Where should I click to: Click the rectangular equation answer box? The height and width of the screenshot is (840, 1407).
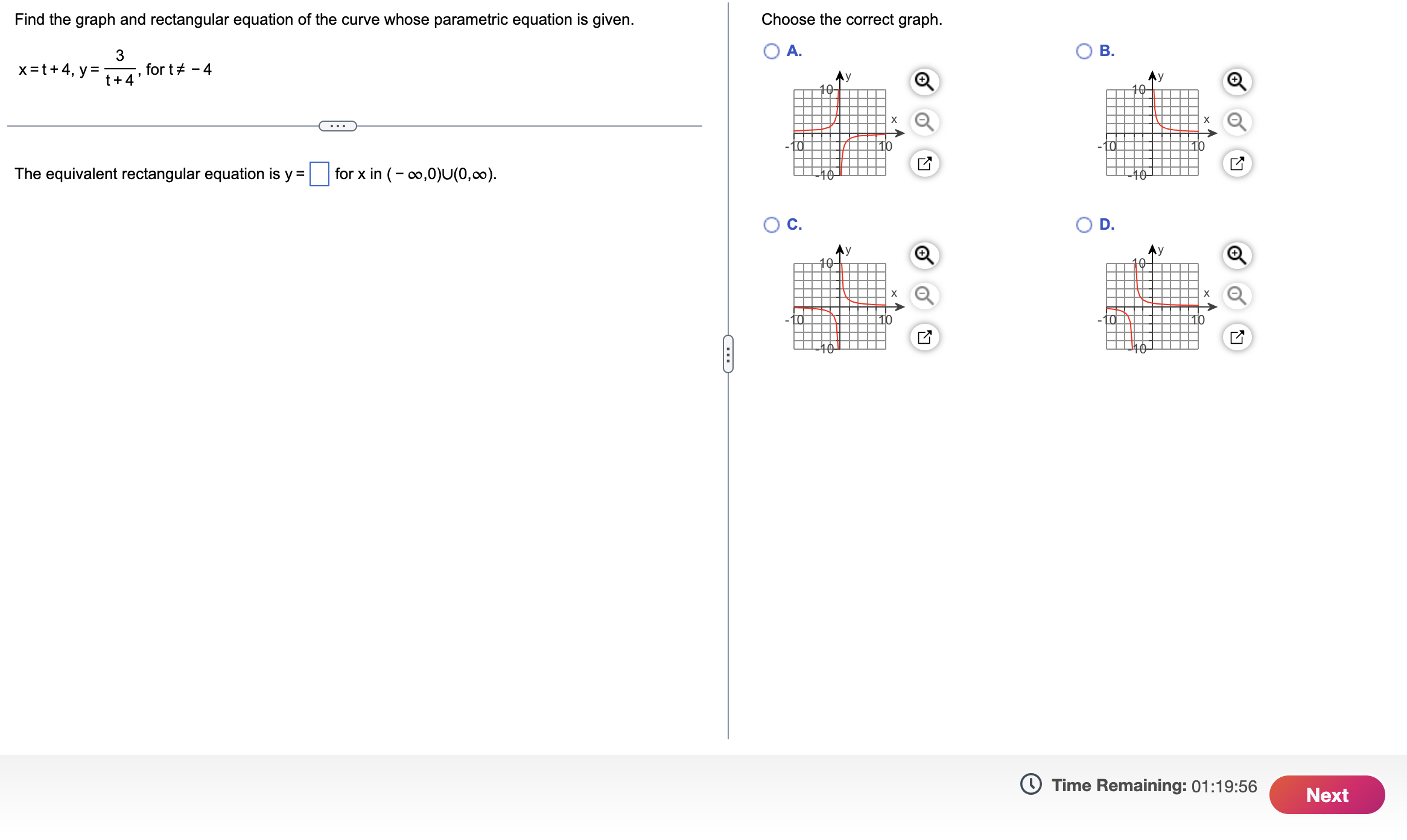[x=319, y=174]
